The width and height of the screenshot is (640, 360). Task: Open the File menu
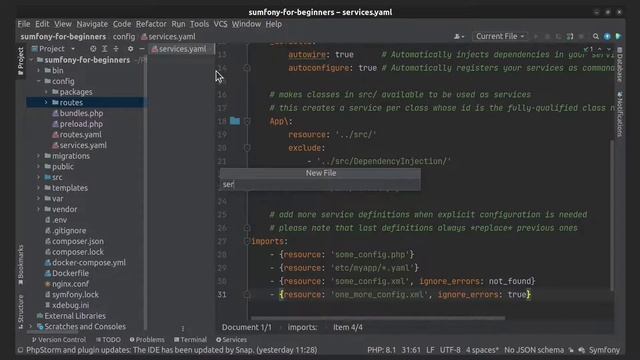click(24, 24)
